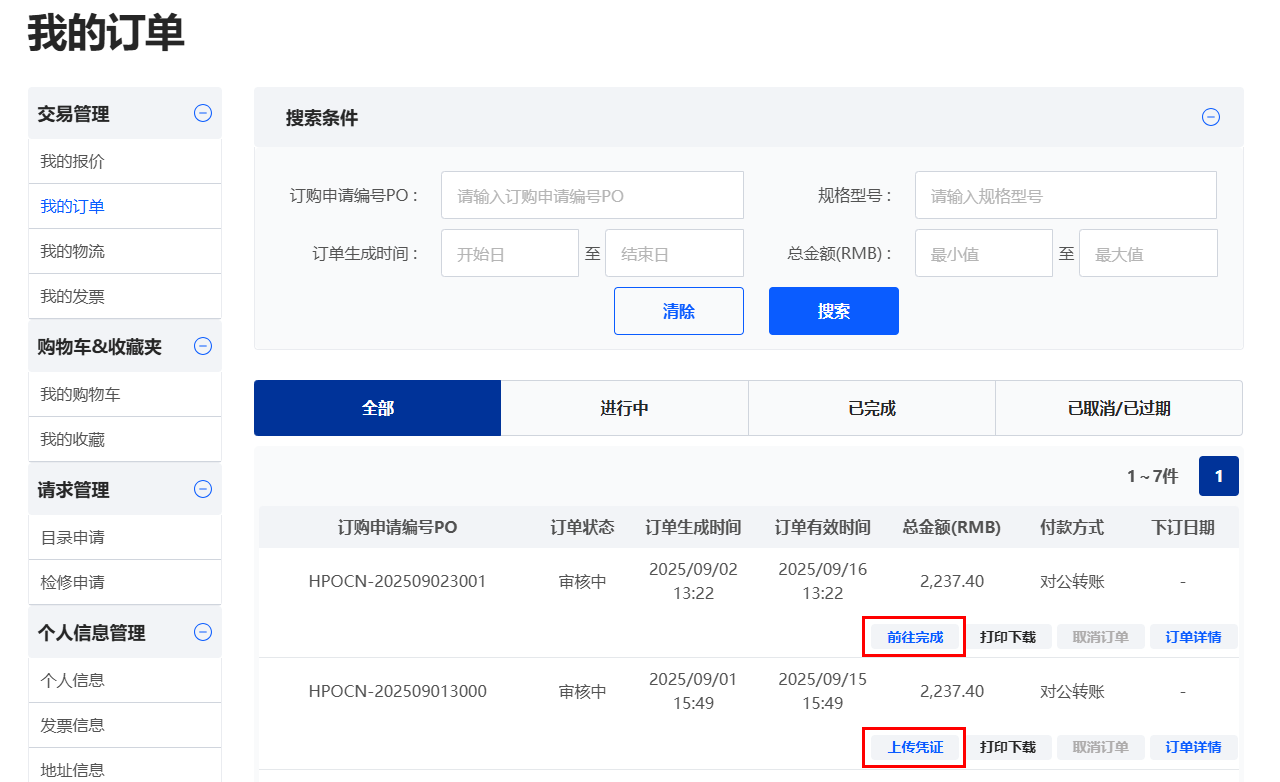Collapse the 请求管理 sidebar section
The width and height of the screenshot is (1280, 782).
203,489
